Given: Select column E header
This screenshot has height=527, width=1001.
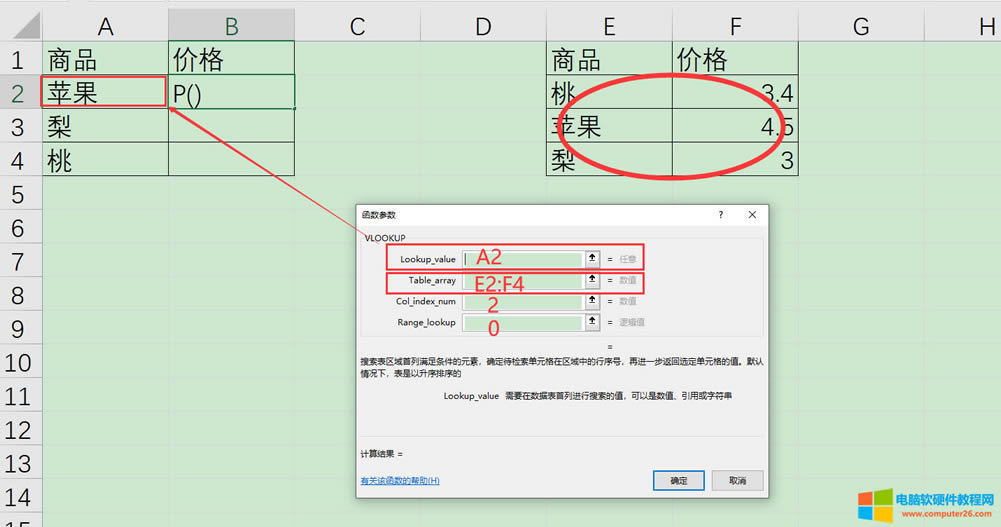Looking at the screenshot, I should [609, 27].
